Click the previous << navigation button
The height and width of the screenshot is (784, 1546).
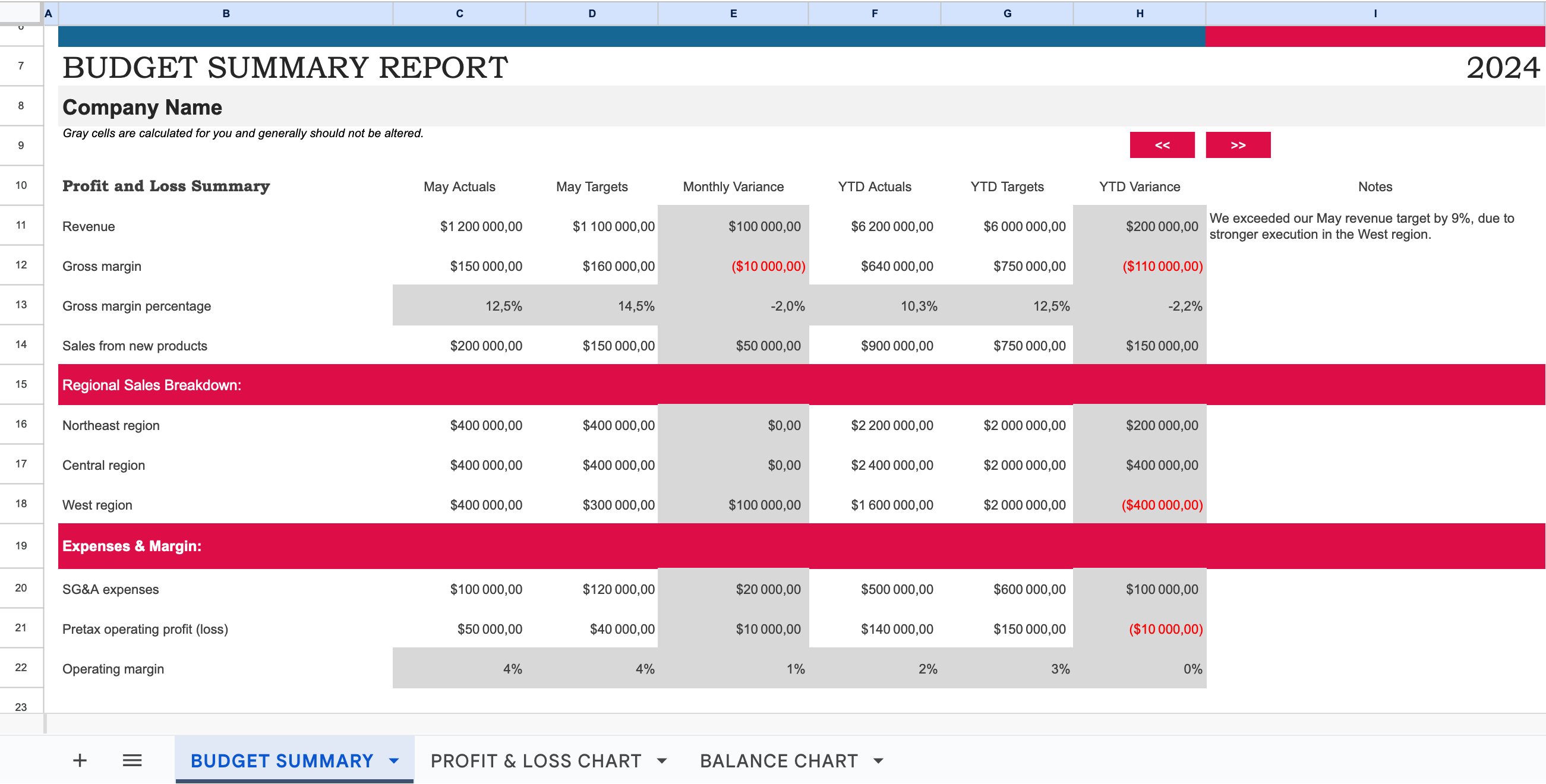coord(1162,145)
